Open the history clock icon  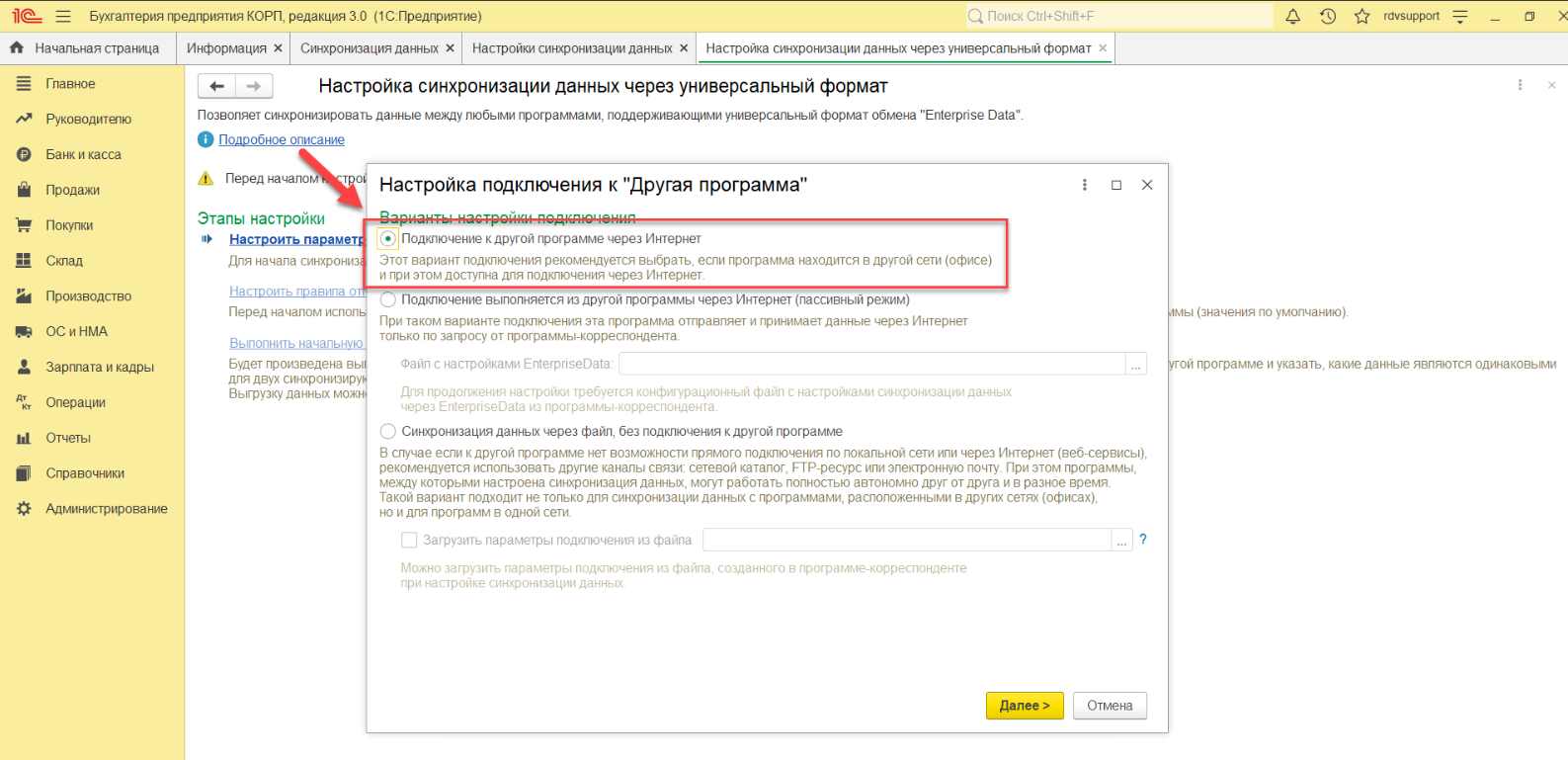[1328, 16]
